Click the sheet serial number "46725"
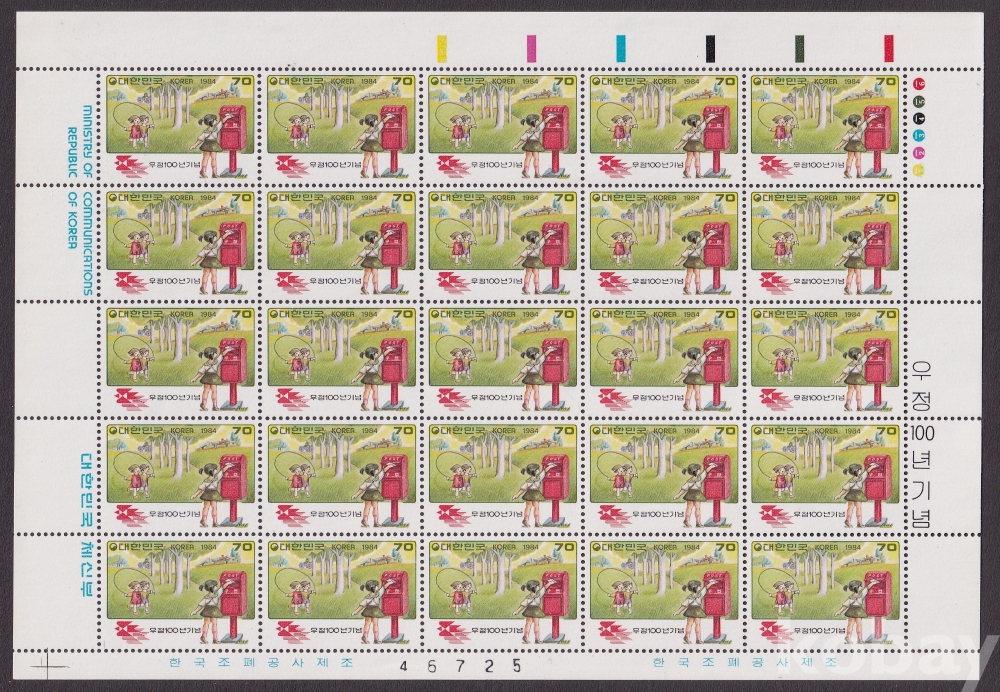 tap(459, 666)
